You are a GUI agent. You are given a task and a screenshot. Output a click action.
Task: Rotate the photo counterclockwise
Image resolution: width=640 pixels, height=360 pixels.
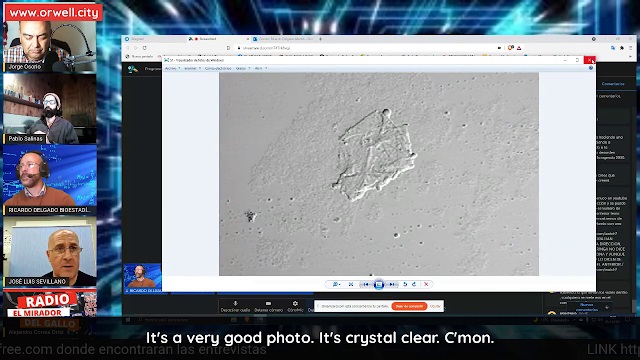(405, 284)
